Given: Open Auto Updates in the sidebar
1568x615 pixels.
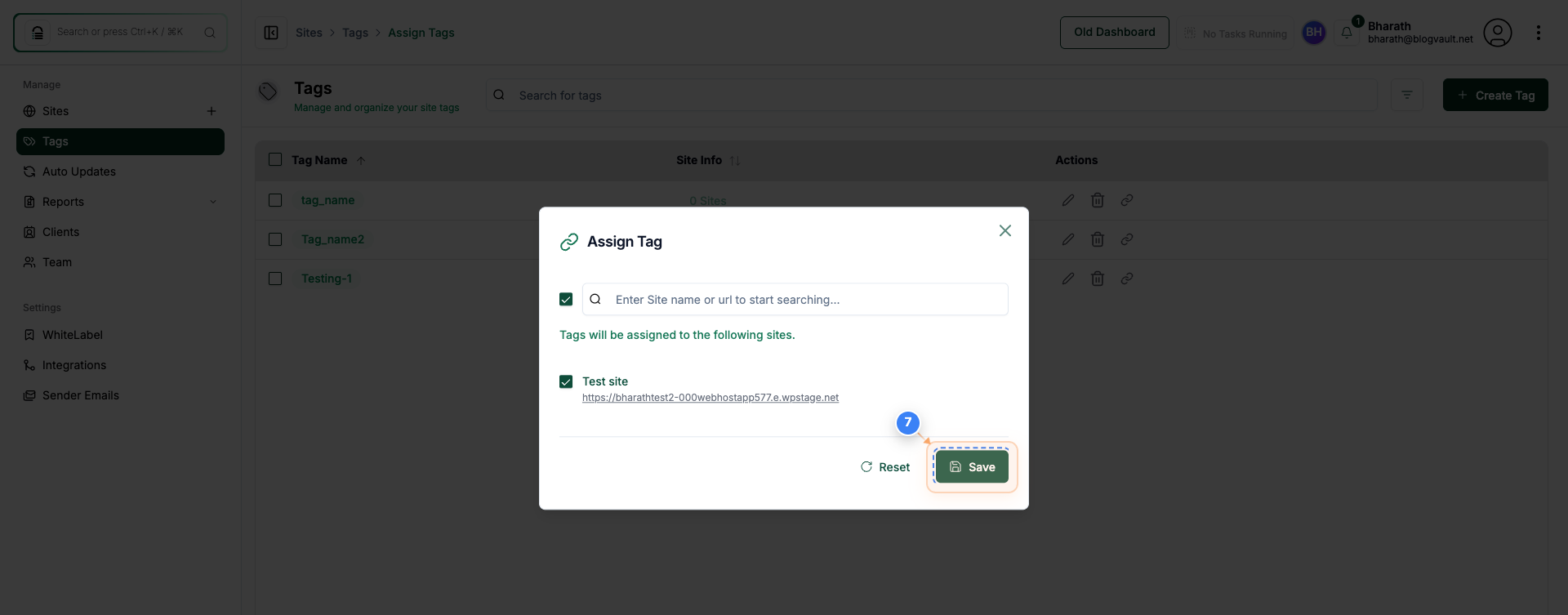Looking at the screenshot, I should [120, 172].
